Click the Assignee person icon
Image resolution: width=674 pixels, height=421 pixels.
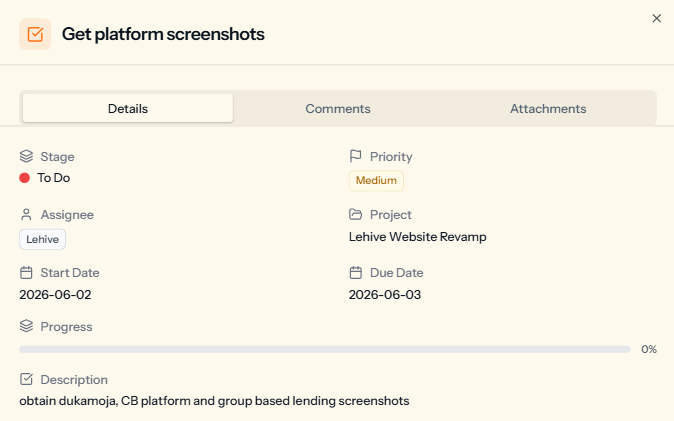coord(26,214)
